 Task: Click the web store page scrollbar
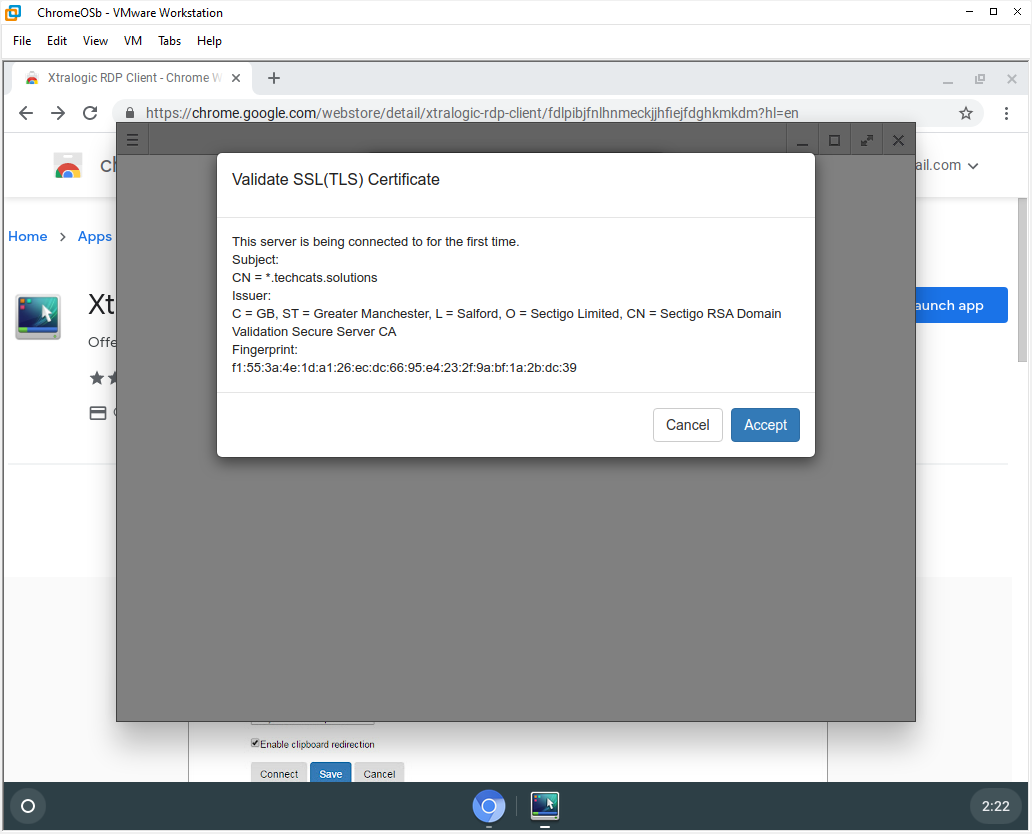coord(1021,280)
